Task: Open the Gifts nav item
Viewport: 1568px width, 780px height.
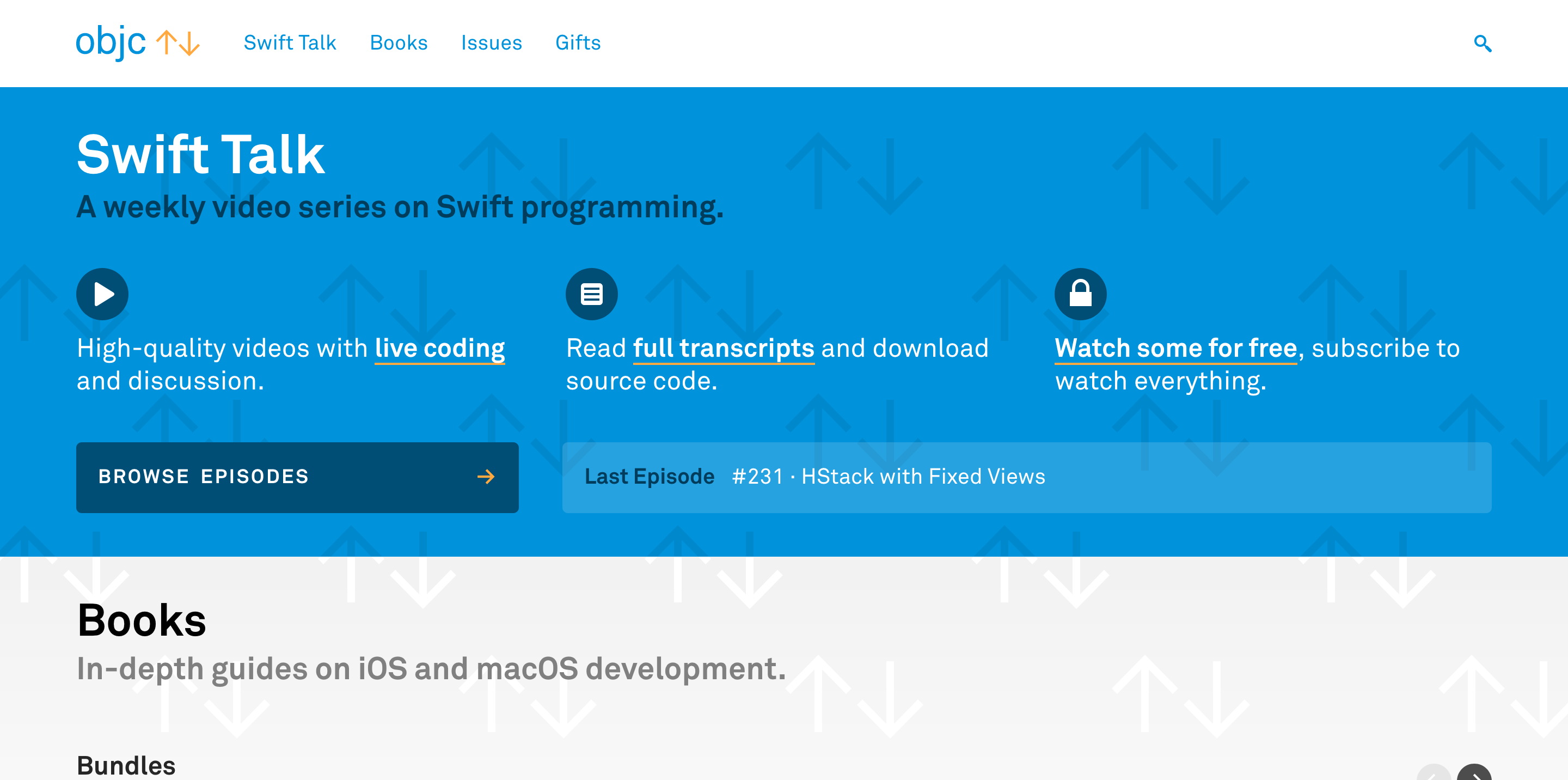Action: (578, 42)
